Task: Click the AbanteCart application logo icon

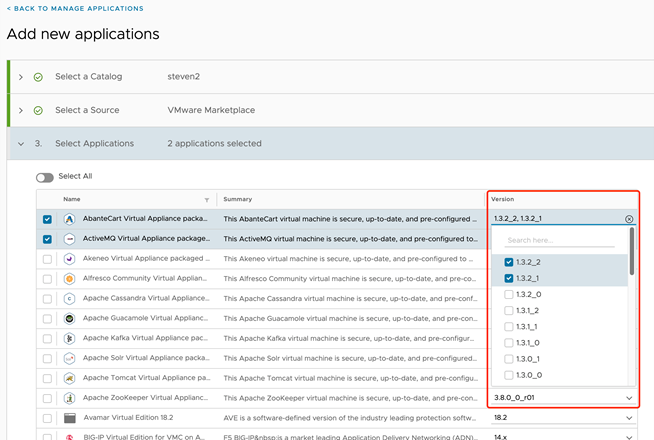Action: [x=70, y=219]
